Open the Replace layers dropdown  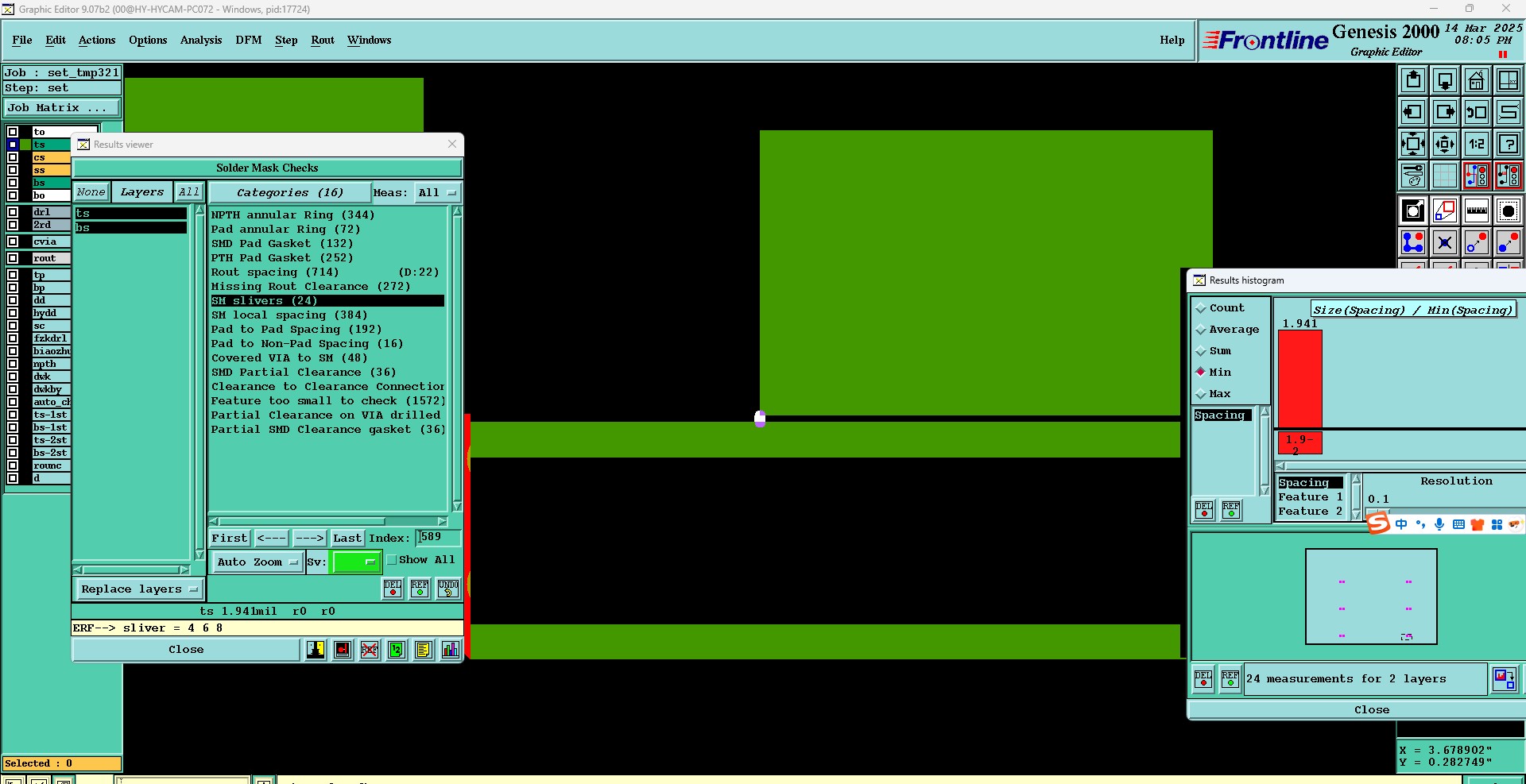(139, 589)
